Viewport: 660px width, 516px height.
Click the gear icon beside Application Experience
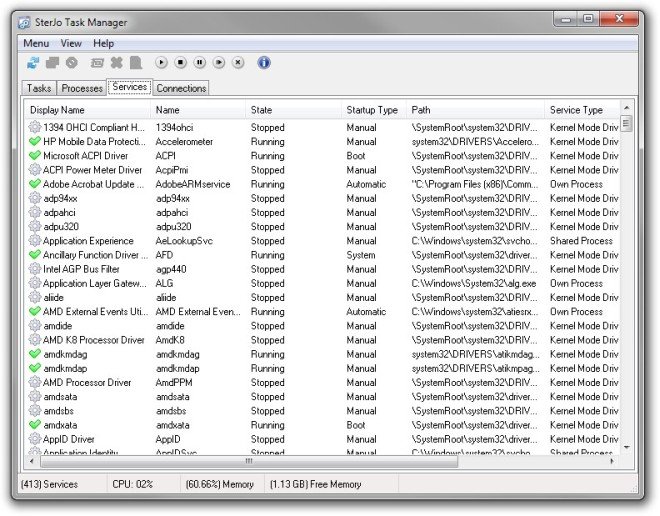coord(35,240)
